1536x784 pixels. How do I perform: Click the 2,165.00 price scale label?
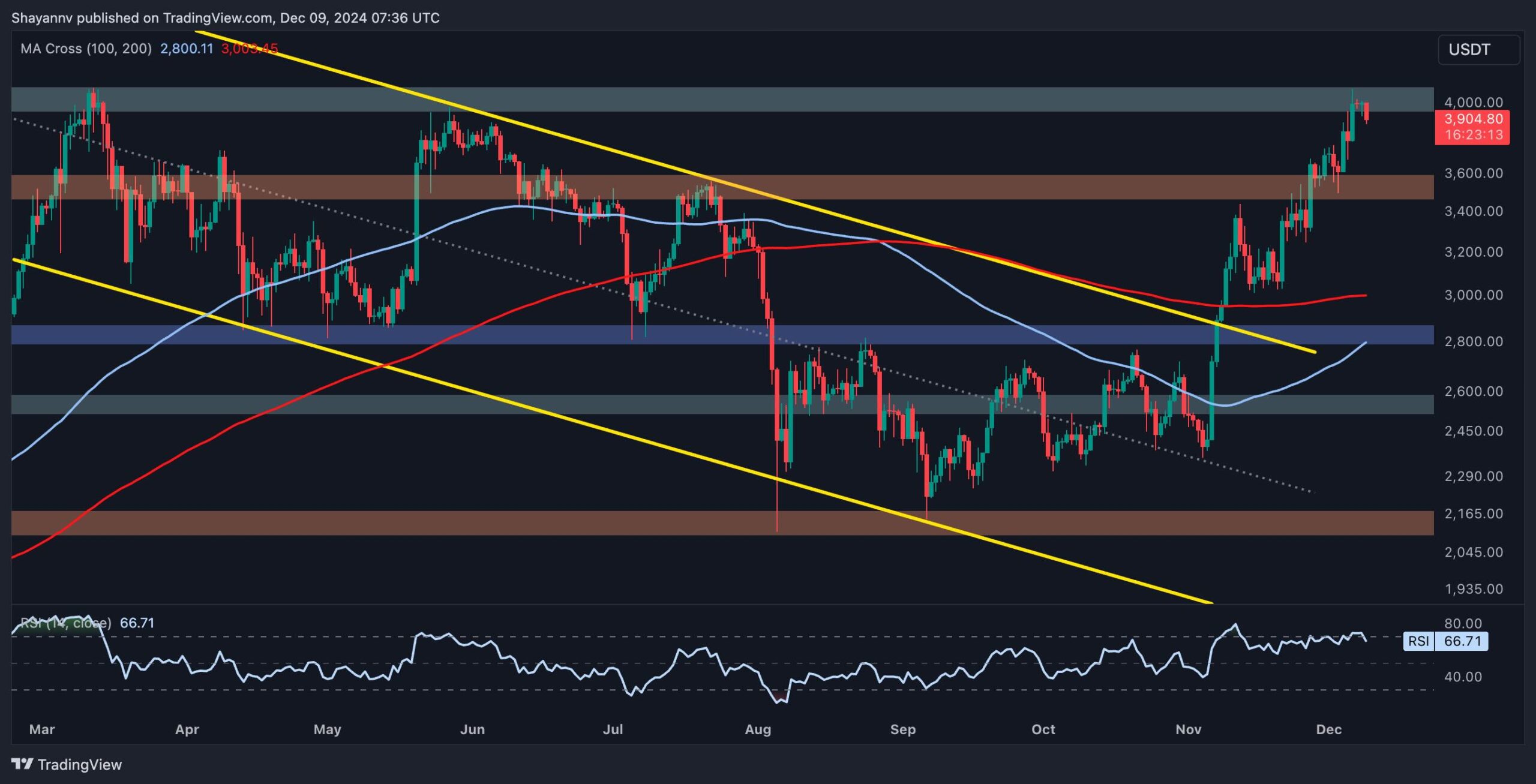tap(1473, 514)
